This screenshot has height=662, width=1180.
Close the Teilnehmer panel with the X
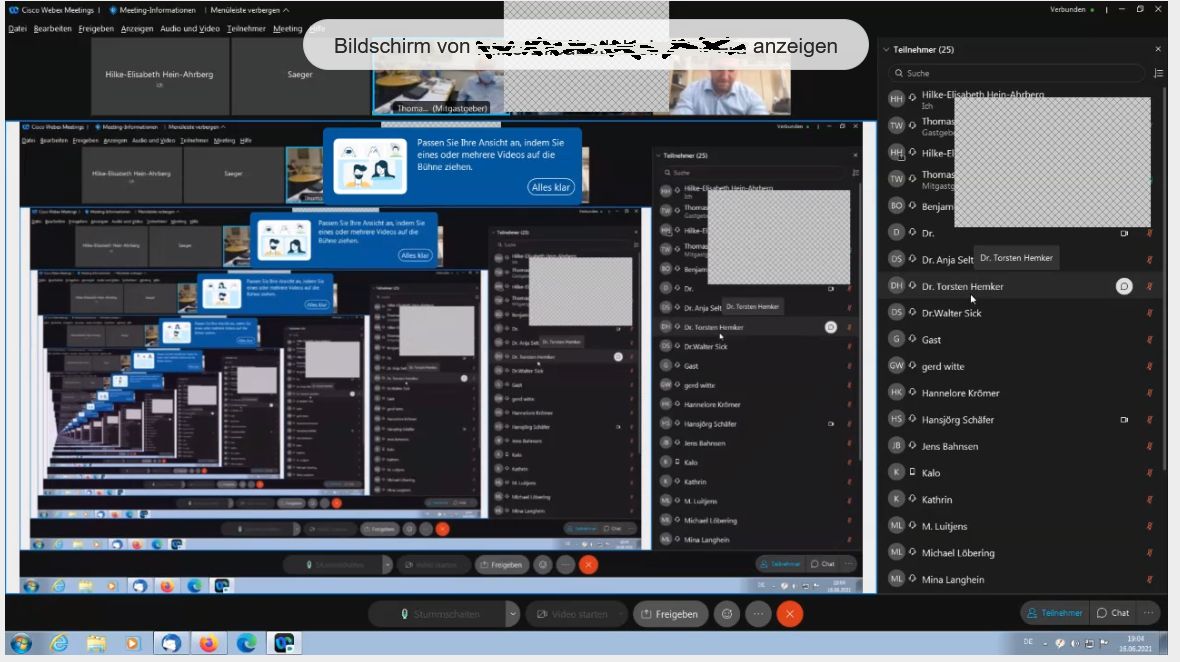tap(1157, 49)
